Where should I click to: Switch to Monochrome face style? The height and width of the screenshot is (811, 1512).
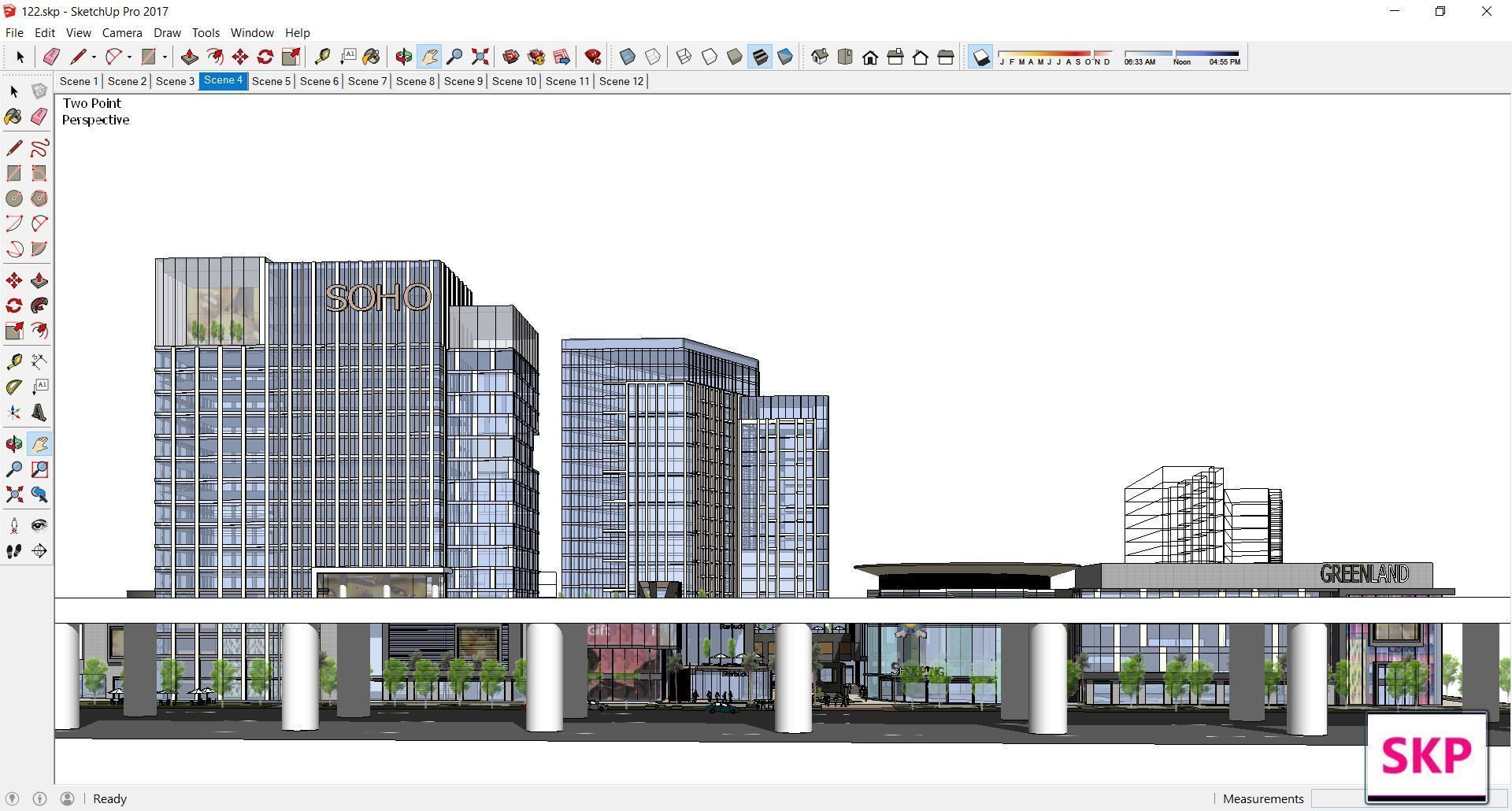tap(785, 57)
